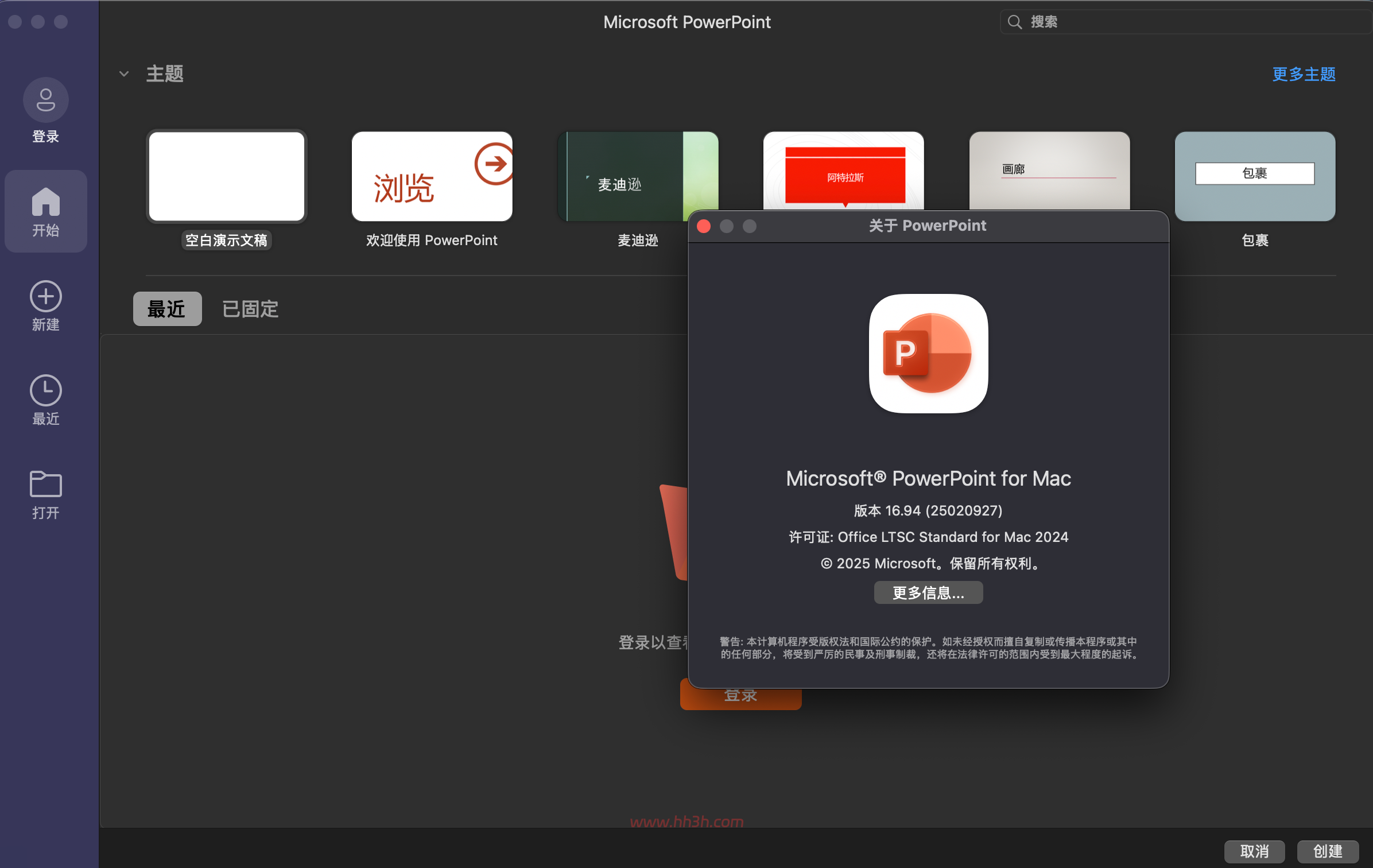Screen dimensions: 1373x868
Task: Switch to the 已固定 tab
Action: coord(250,309)
